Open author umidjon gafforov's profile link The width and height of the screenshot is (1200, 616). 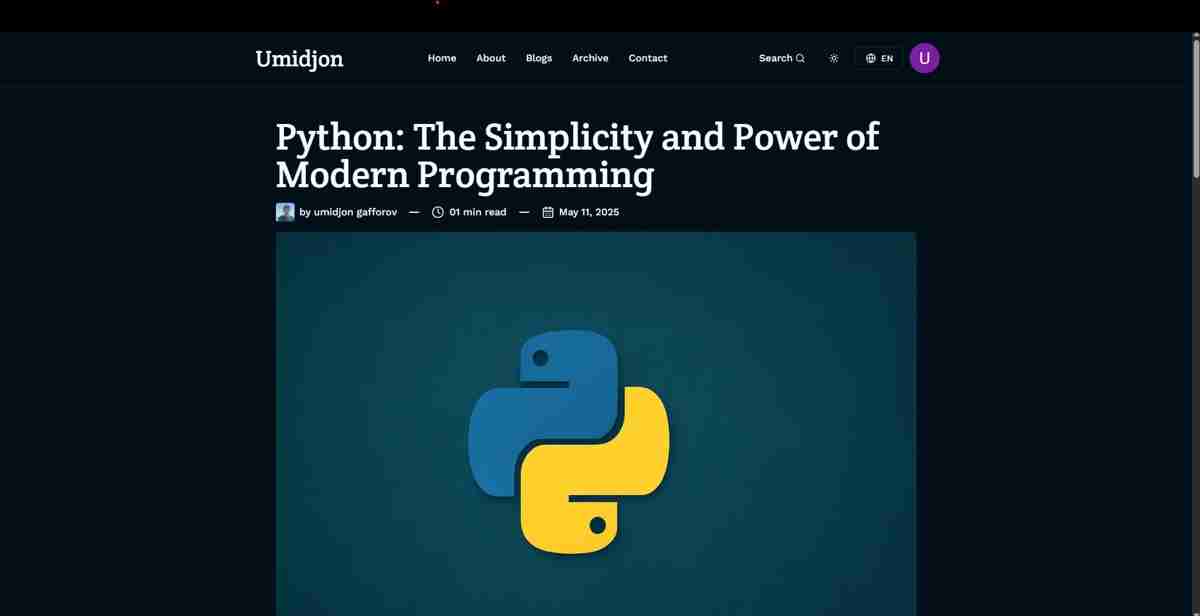[x=348, y=212]
